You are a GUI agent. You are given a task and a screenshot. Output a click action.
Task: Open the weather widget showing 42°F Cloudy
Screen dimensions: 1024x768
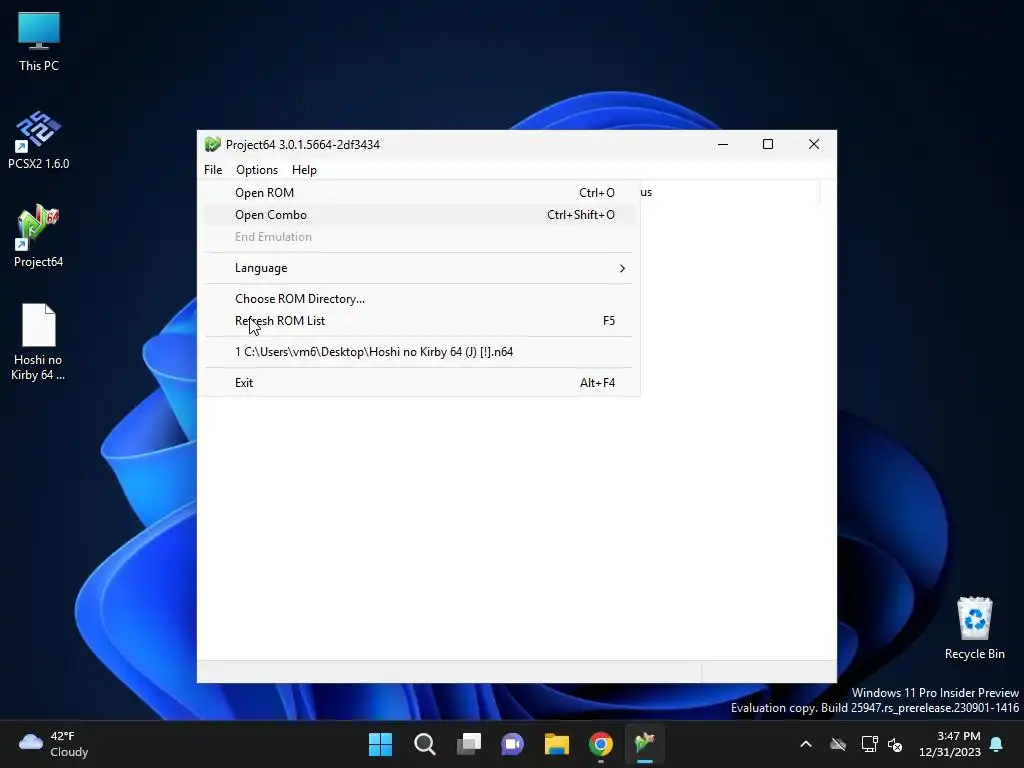coord(54,744)
